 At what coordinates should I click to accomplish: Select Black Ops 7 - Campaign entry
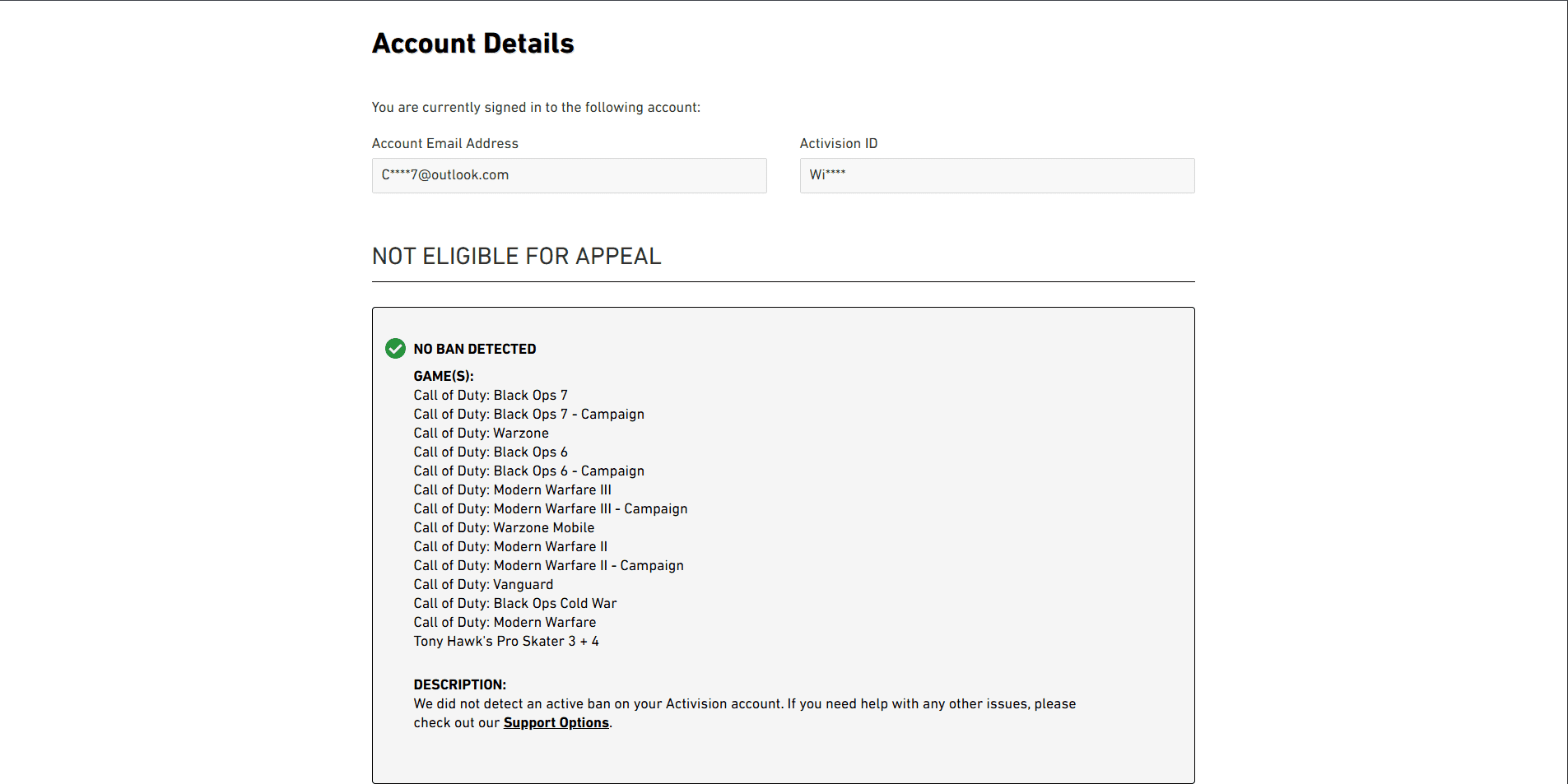tap(528, 415)
